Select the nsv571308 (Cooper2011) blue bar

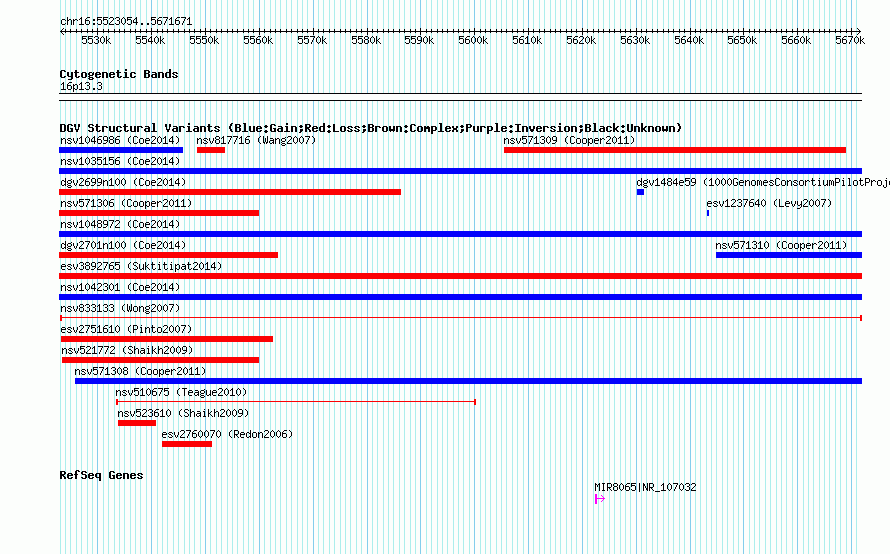point(468,381)
